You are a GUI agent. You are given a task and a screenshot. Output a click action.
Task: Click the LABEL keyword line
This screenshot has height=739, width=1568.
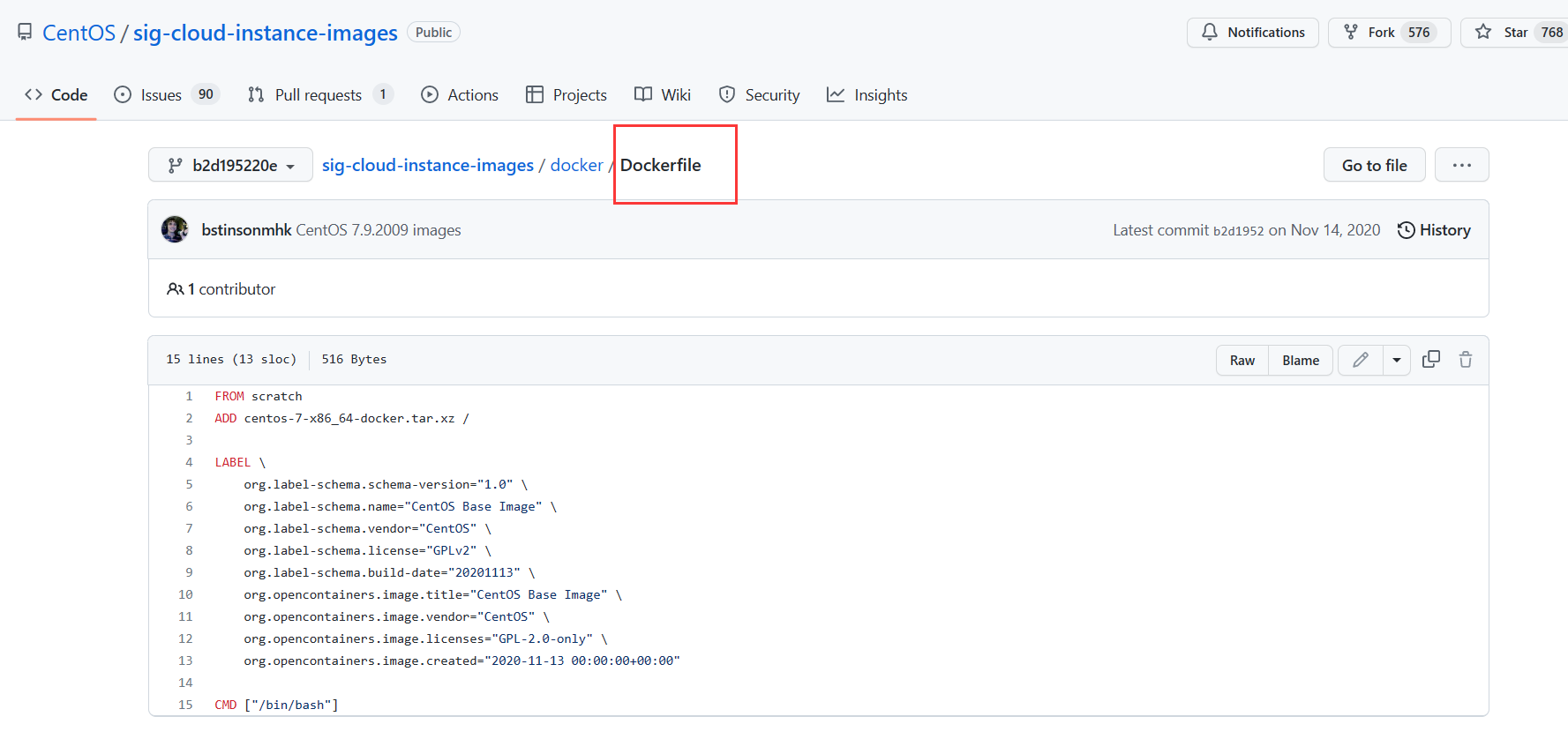(x=240, y=462)
